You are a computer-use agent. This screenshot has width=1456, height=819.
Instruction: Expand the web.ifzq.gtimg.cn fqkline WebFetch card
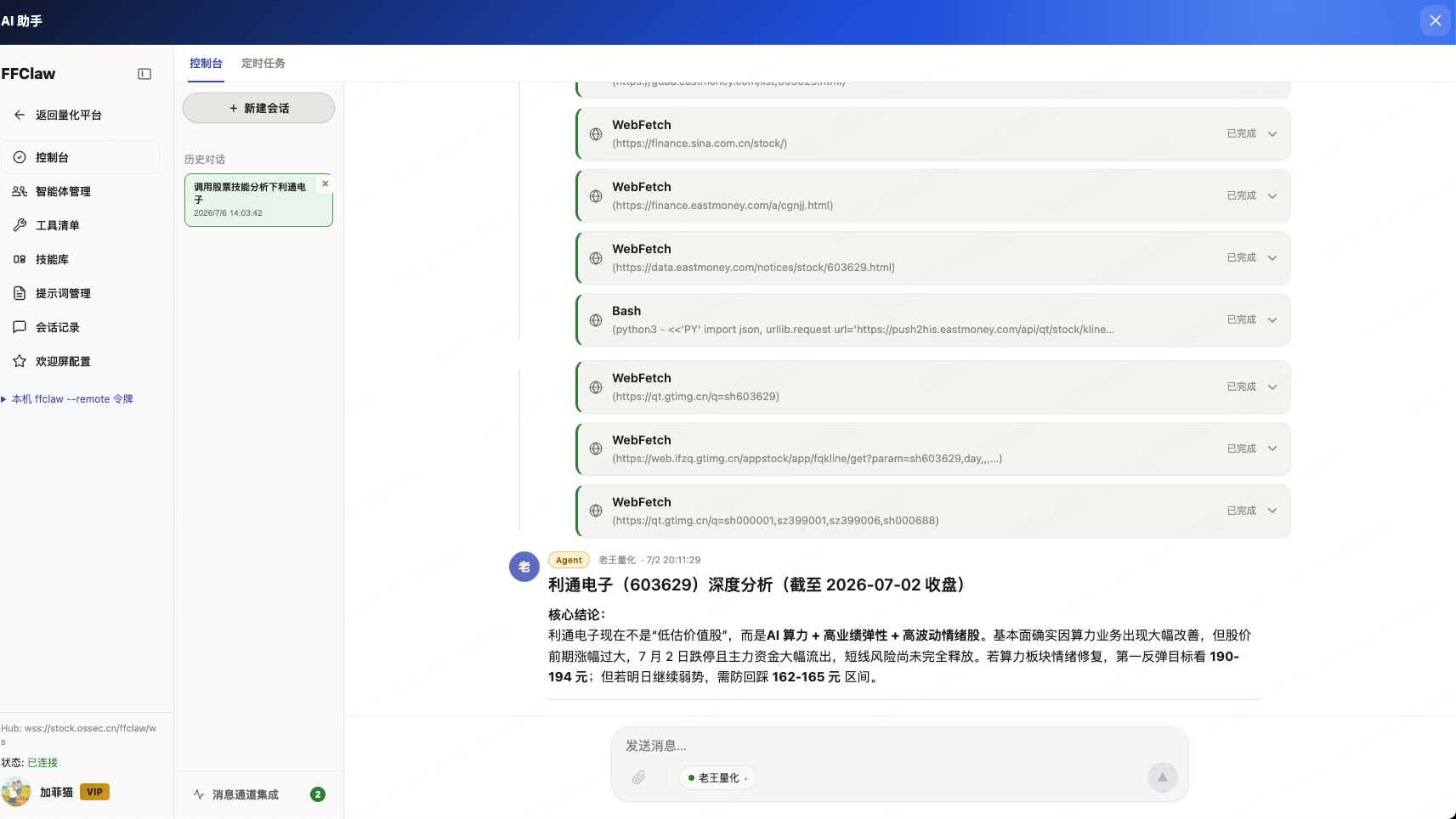coord(1272,449)
